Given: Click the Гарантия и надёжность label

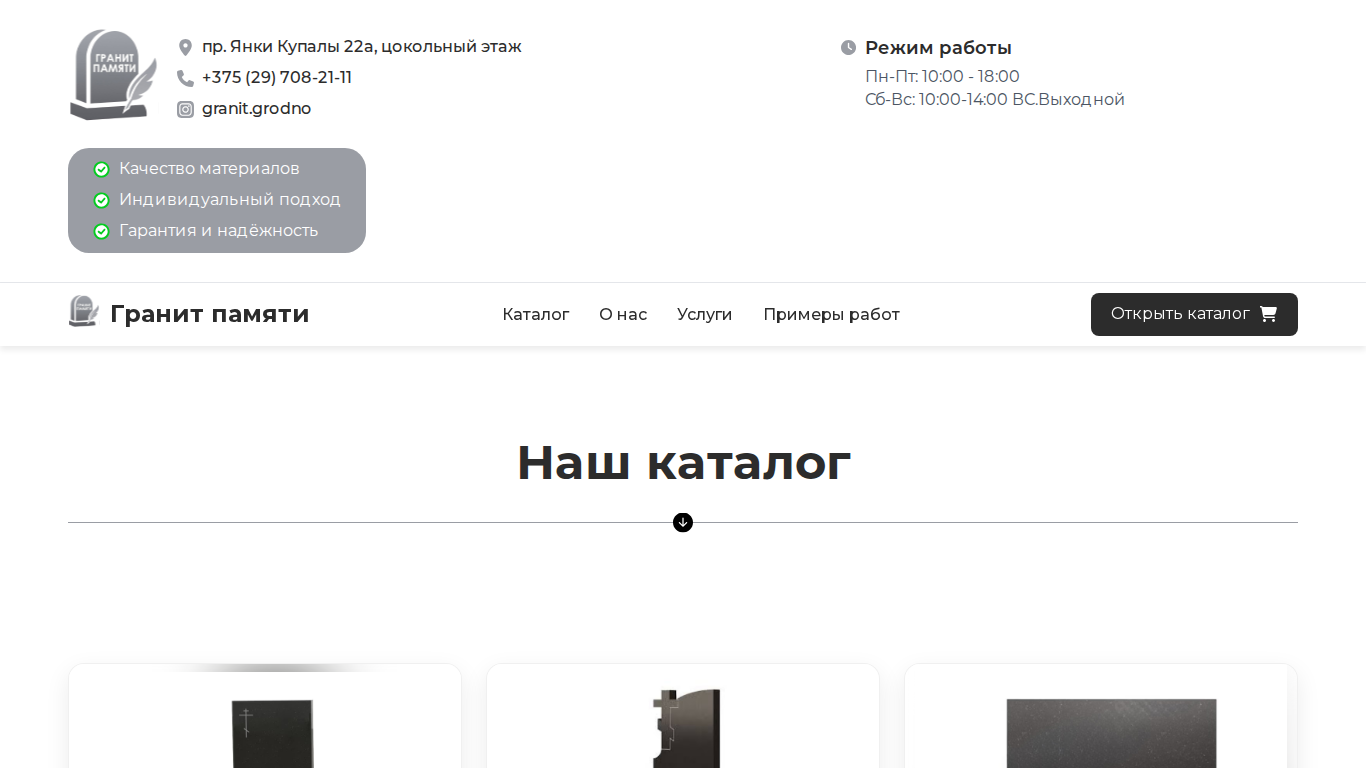Looking at the screenshot, I should point(218,231).
